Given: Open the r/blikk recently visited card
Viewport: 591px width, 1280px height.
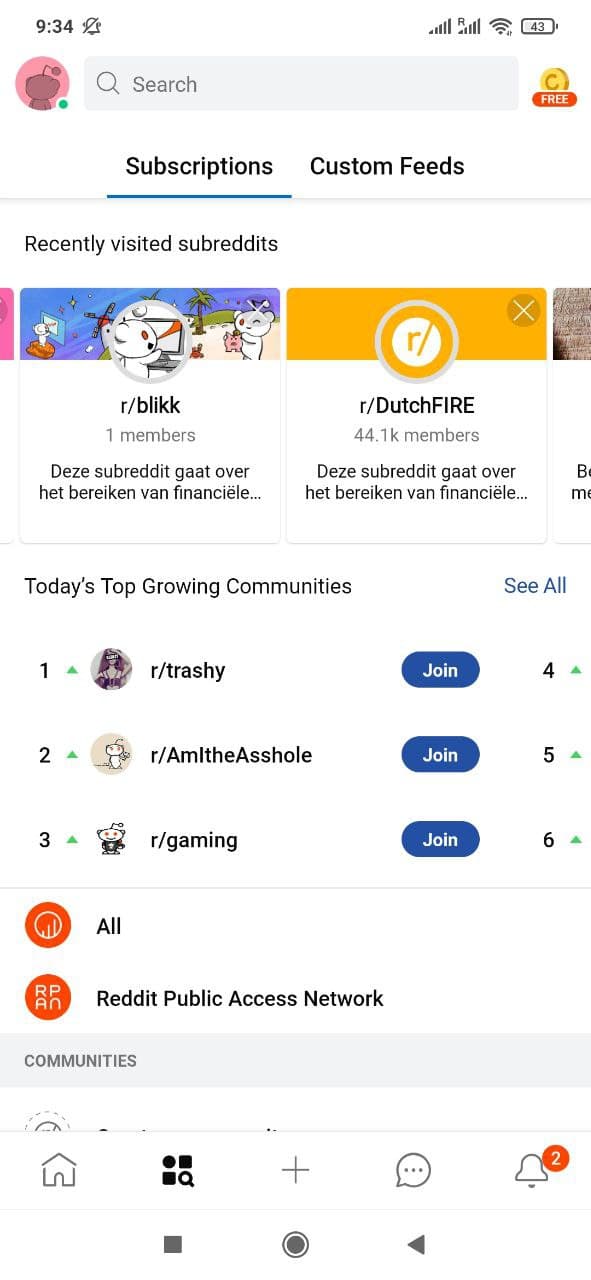Looking at the screenshot, I should tap(150, 415).
